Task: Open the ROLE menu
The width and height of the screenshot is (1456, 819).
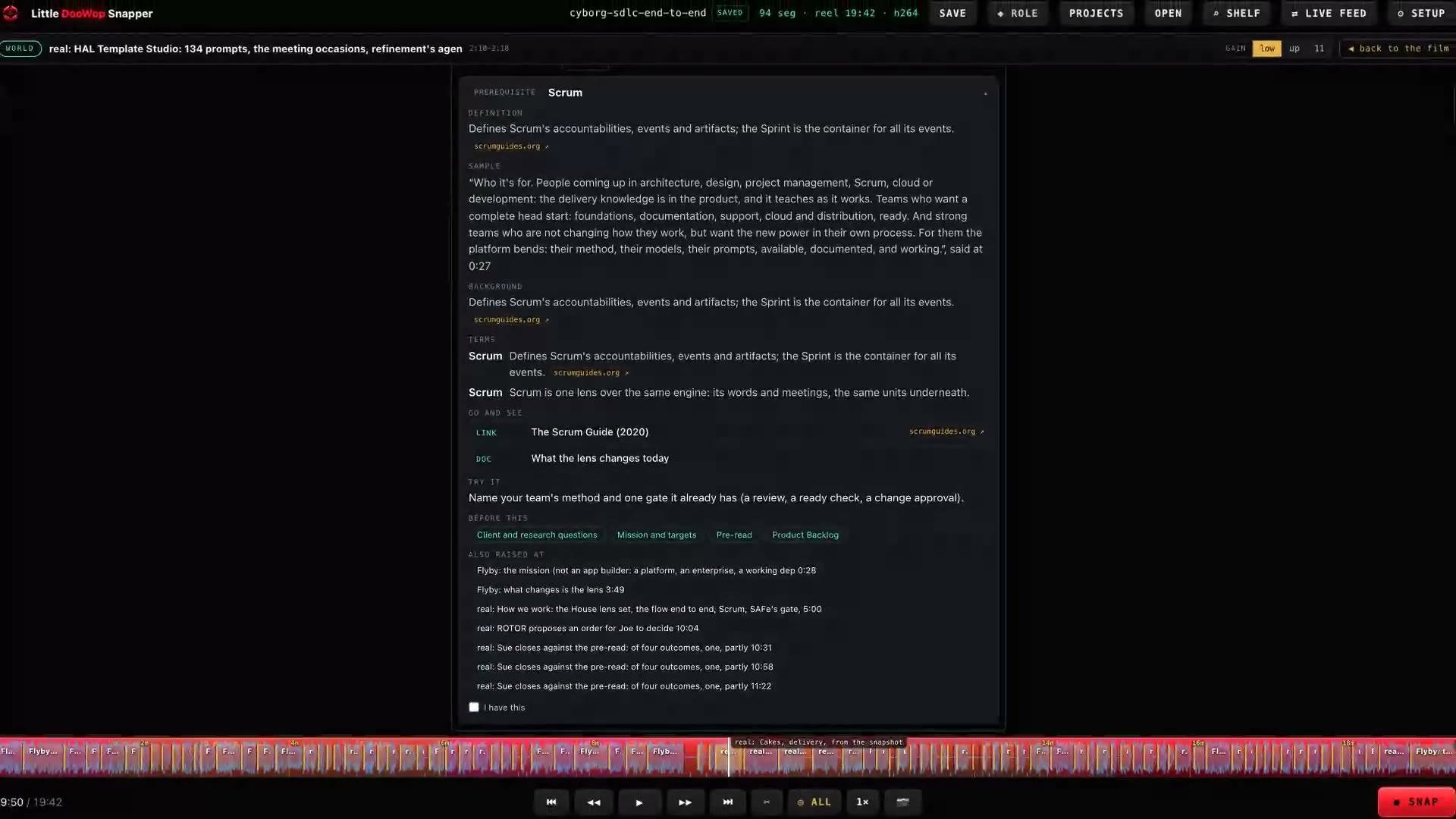Action: coord(1018,13)
